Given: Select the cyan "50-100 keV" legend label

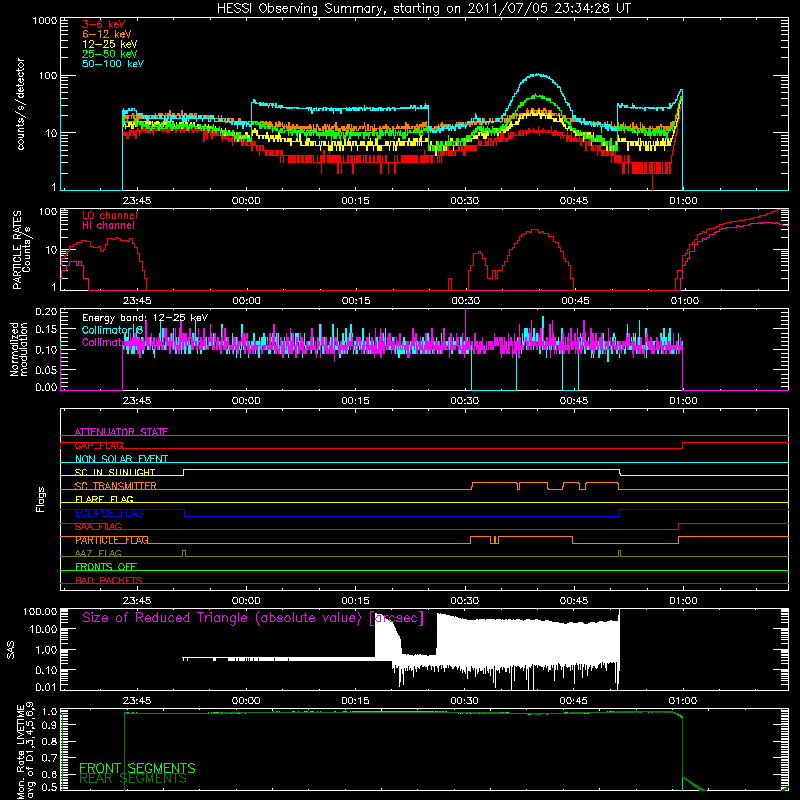Looking at the screenshot, I should pos(112,64).
